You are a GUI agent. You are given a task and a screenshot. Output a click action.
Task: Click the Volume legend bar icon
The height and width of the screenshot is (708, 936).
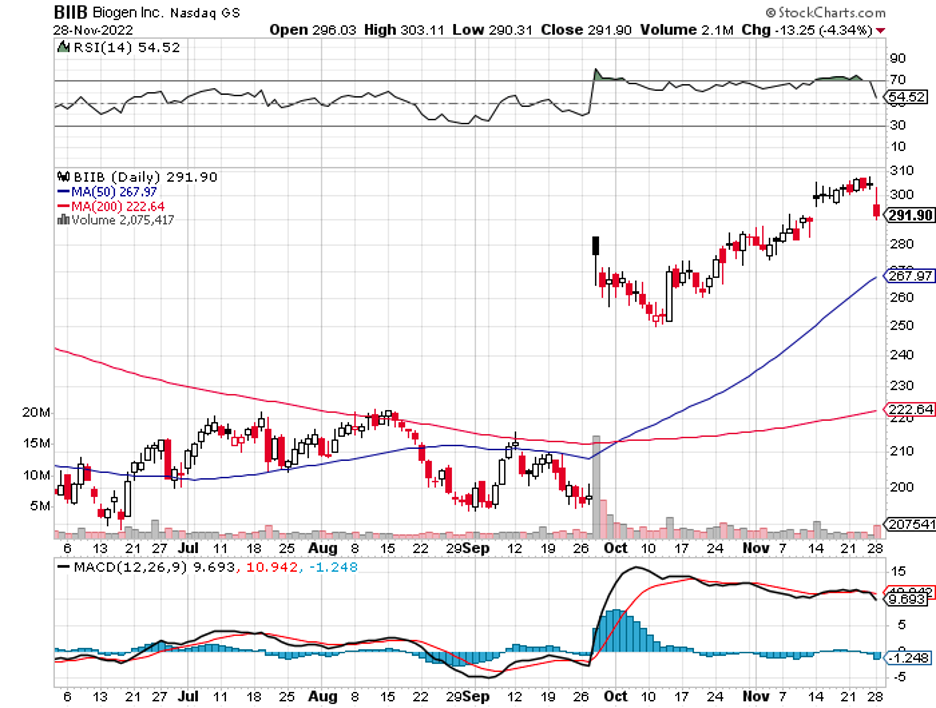pos(64,220)
